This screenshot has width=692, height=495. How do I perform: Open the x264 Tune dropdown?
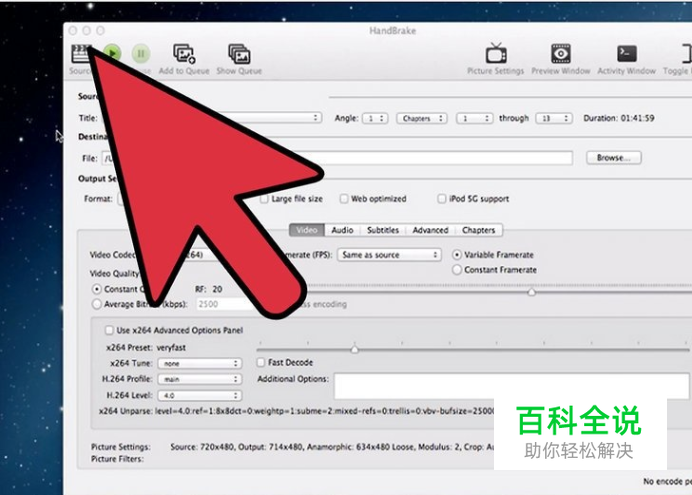(x=200, y=364)
